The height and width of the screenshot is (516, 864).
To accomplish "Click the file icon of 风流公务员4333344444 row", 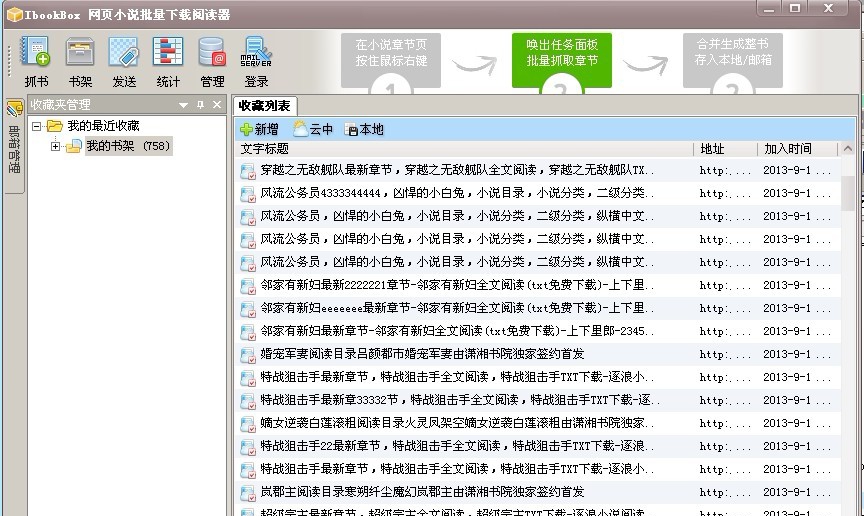I will (x=248, y=195).
